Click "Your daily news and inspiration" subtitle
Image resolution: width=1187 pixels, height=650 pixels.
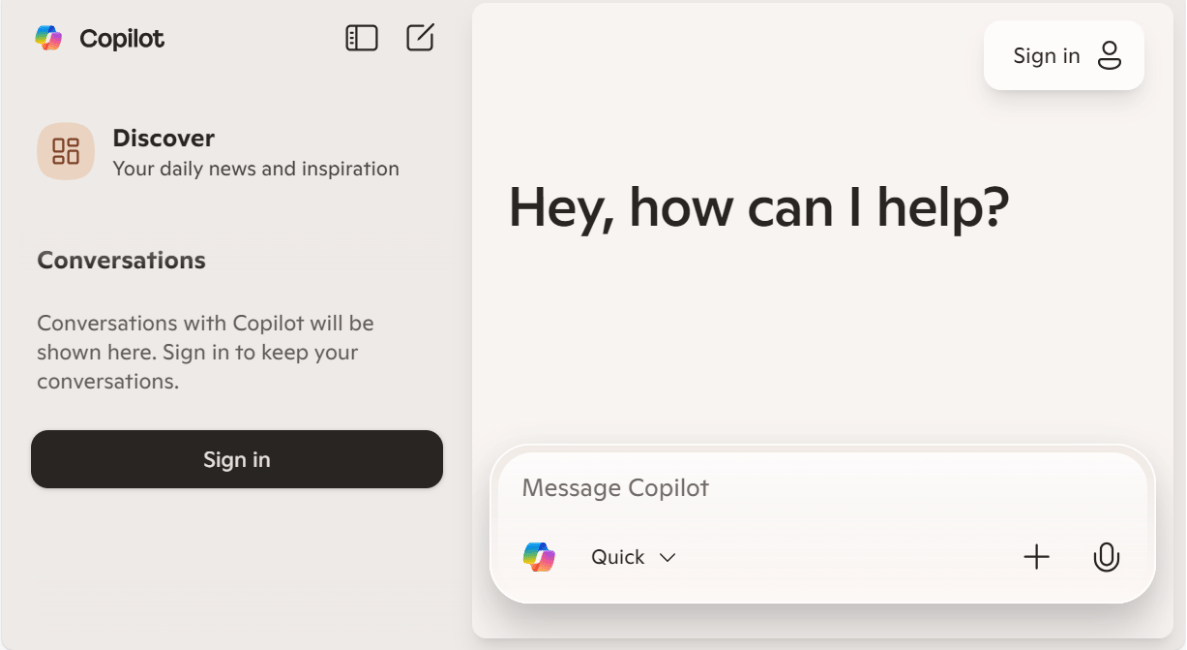(x=256, y=169)
